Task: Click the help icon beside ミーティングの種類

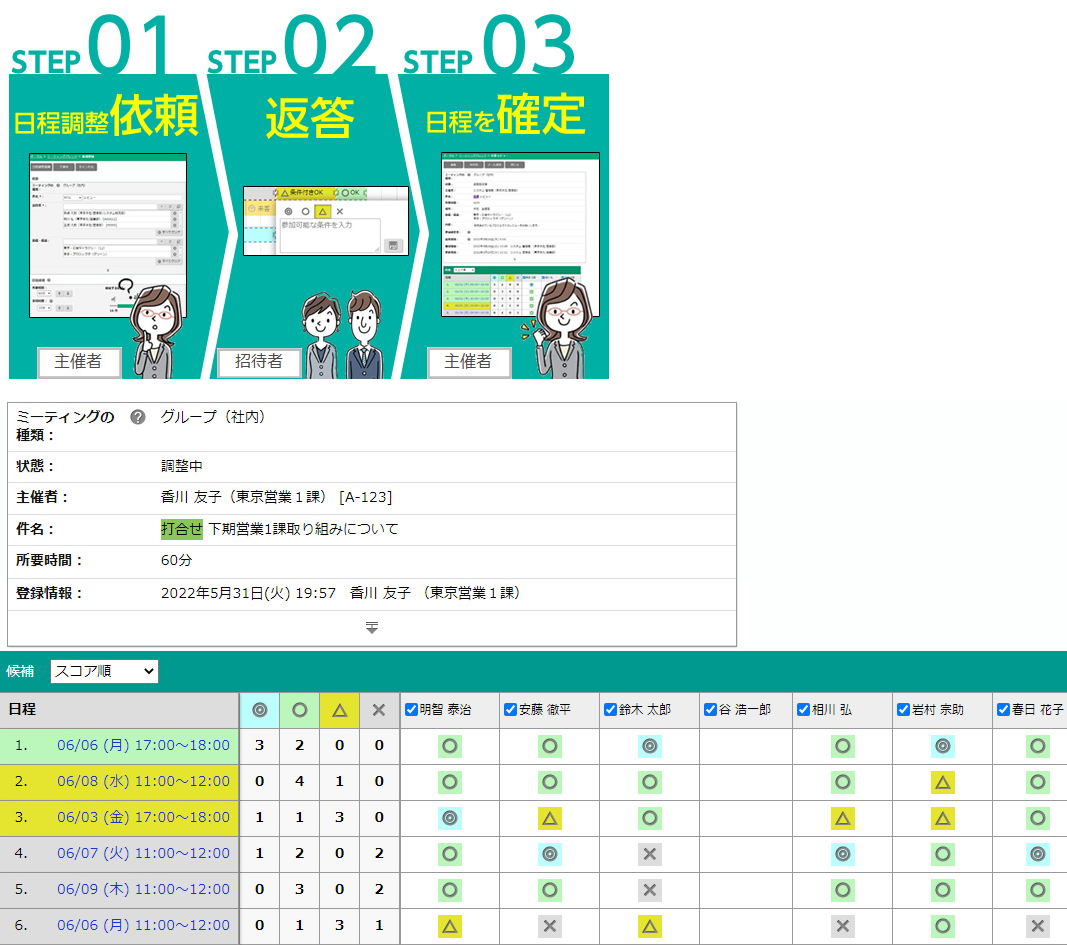Action: tap(138, 418)
